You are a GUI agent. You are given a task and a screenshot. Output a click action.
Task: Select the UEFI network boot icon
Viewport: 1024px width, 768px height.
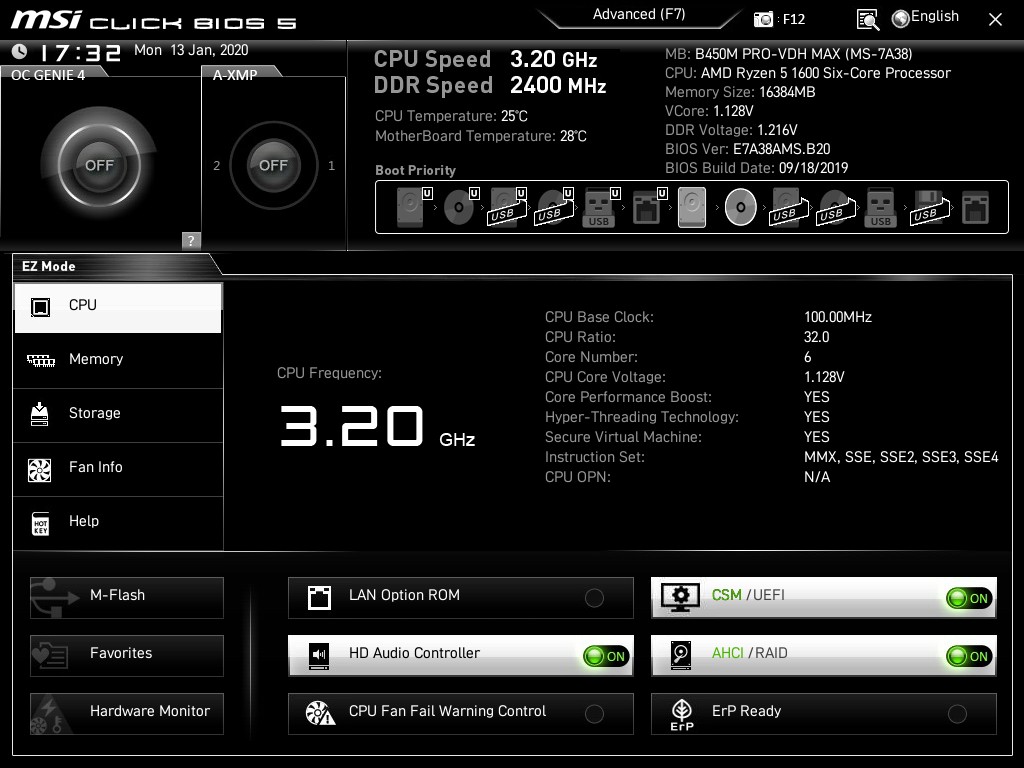click(648, 207)
